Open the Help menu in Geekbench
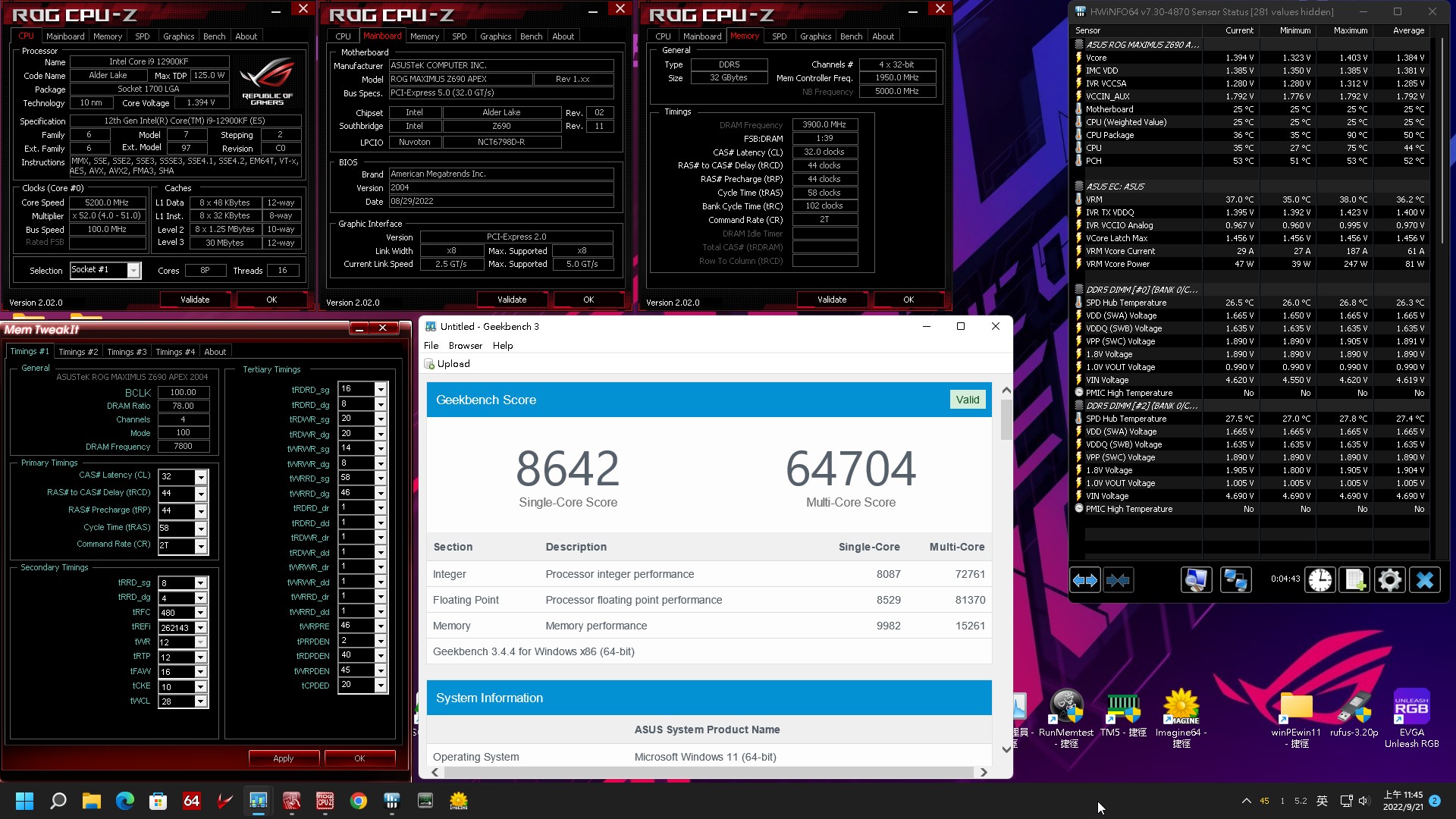The image size is (1456, 819). point(503,346)
